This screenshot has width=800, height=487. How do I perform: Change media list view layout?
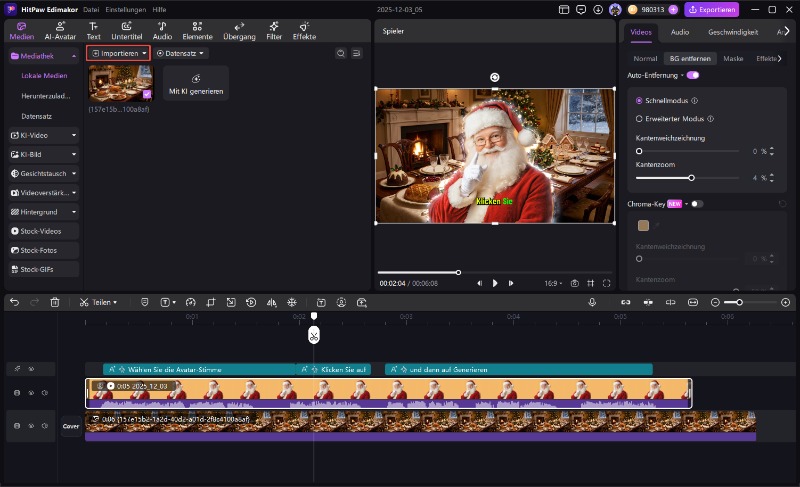click(x=357, y=53)
